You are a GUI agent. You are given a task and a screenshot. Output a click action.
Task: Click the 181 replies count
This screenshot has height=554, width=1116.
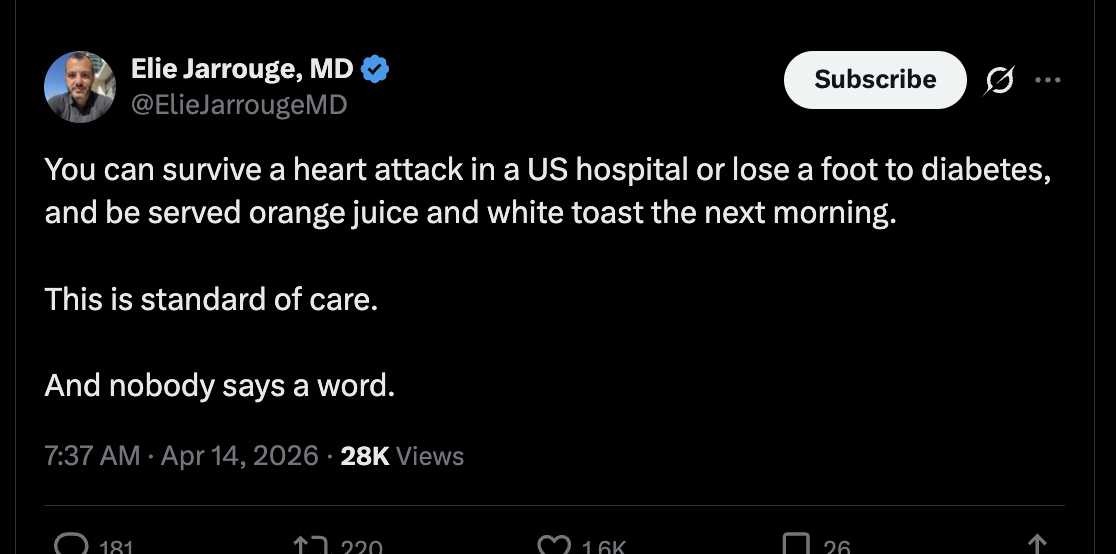pyautogui.click(x=116, y=547)
